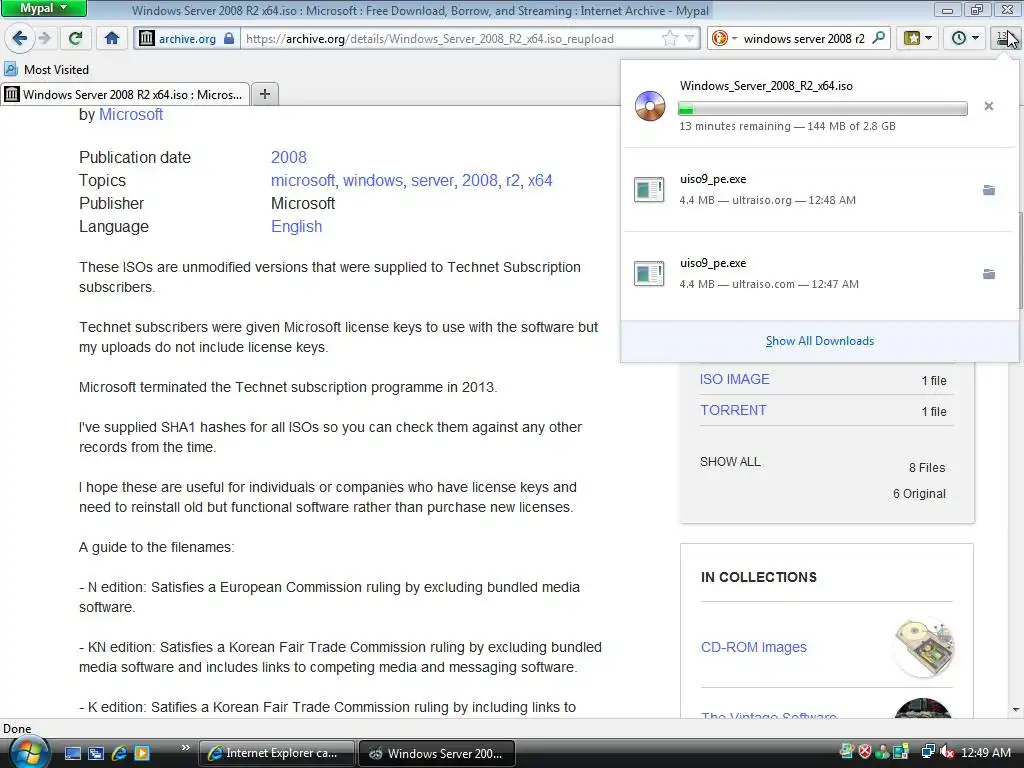Open the Home page button
The image size is (1024, 768).
pos(112,38)
